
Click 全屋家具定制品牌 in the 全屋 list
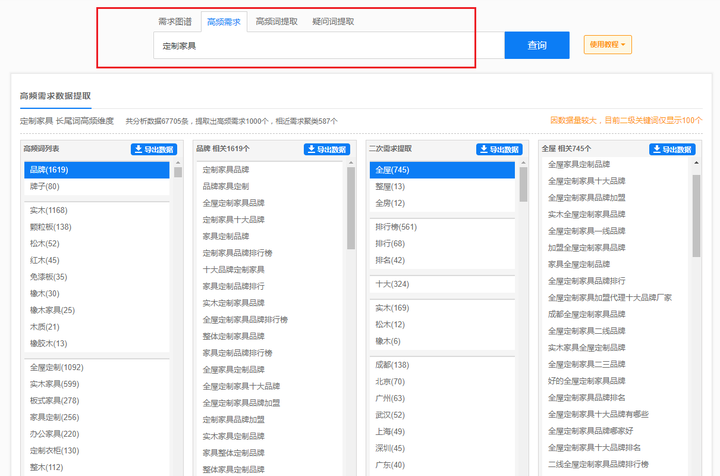coord(579,164)
